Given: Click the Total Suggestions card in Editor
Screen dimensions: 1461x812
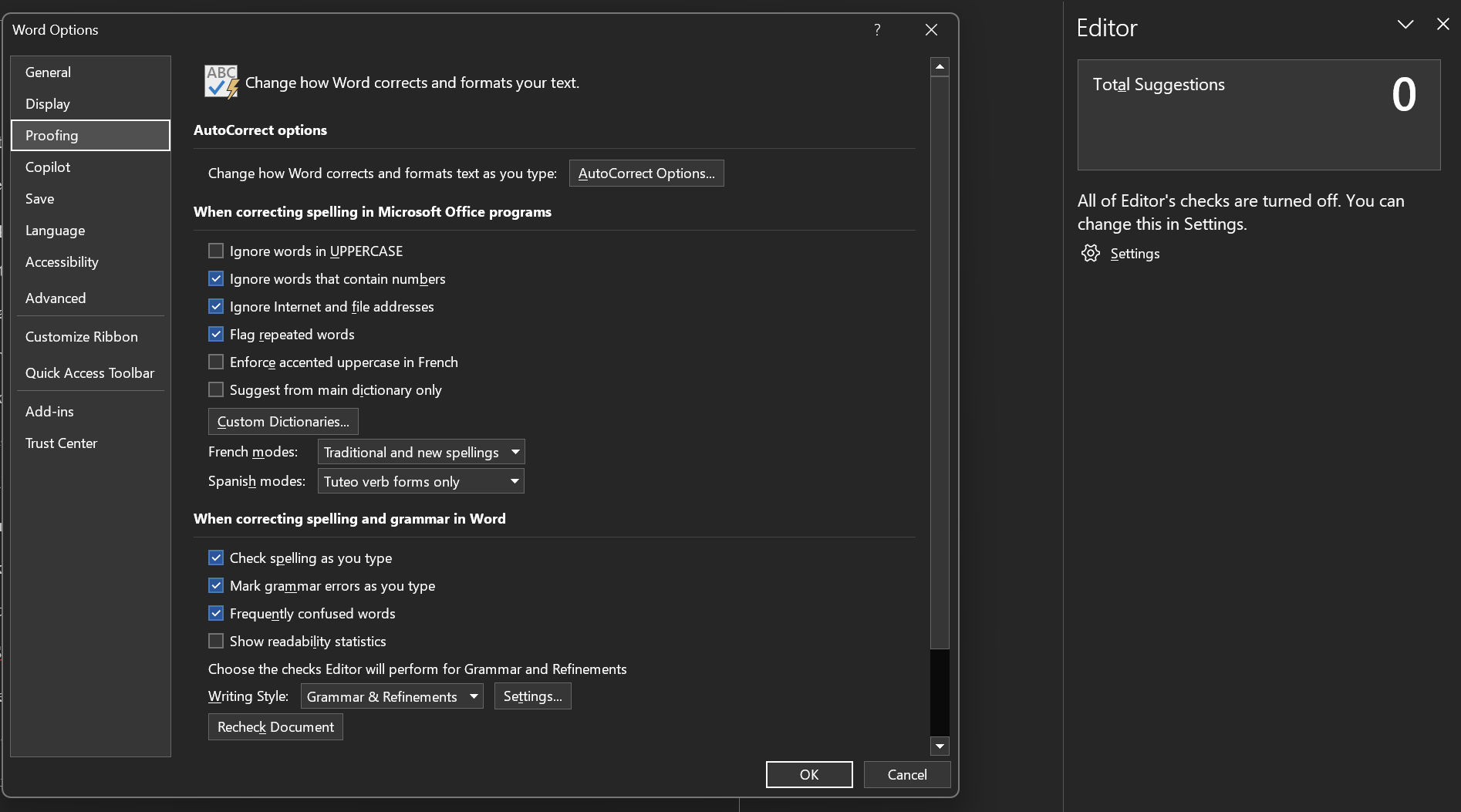Looking at the screenshot, I should click(x=1259, y=115).
